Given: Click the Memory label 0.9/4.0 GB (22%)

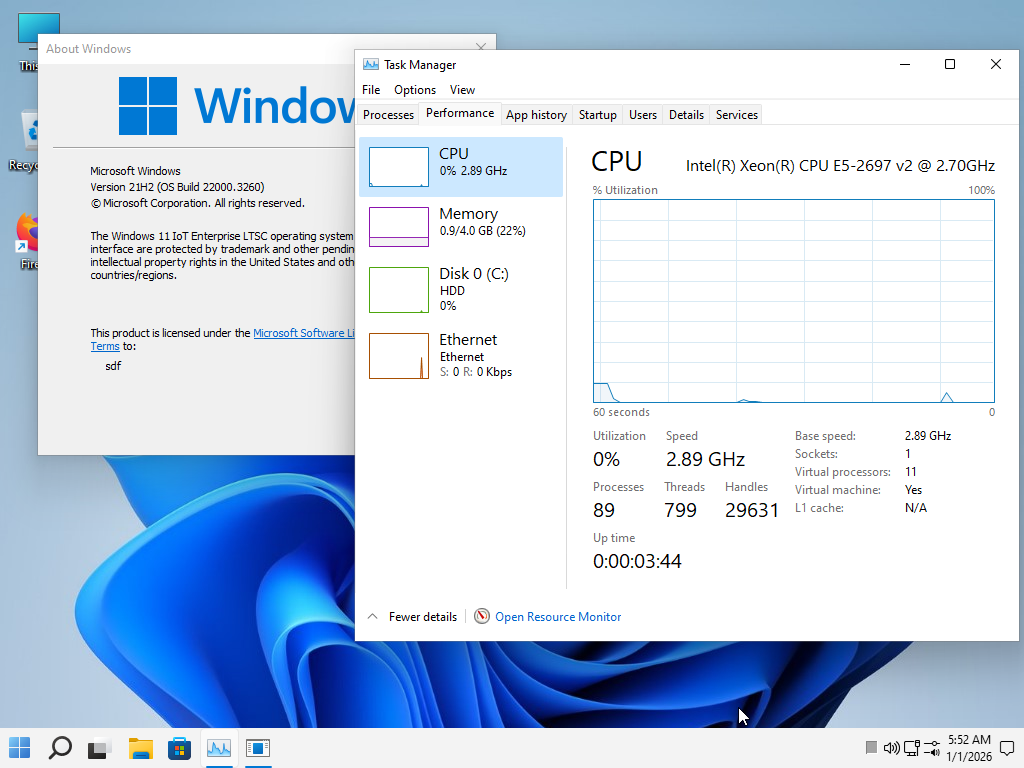Looking at the screenshot, I should pyautogui.click(x=483, y=231).
